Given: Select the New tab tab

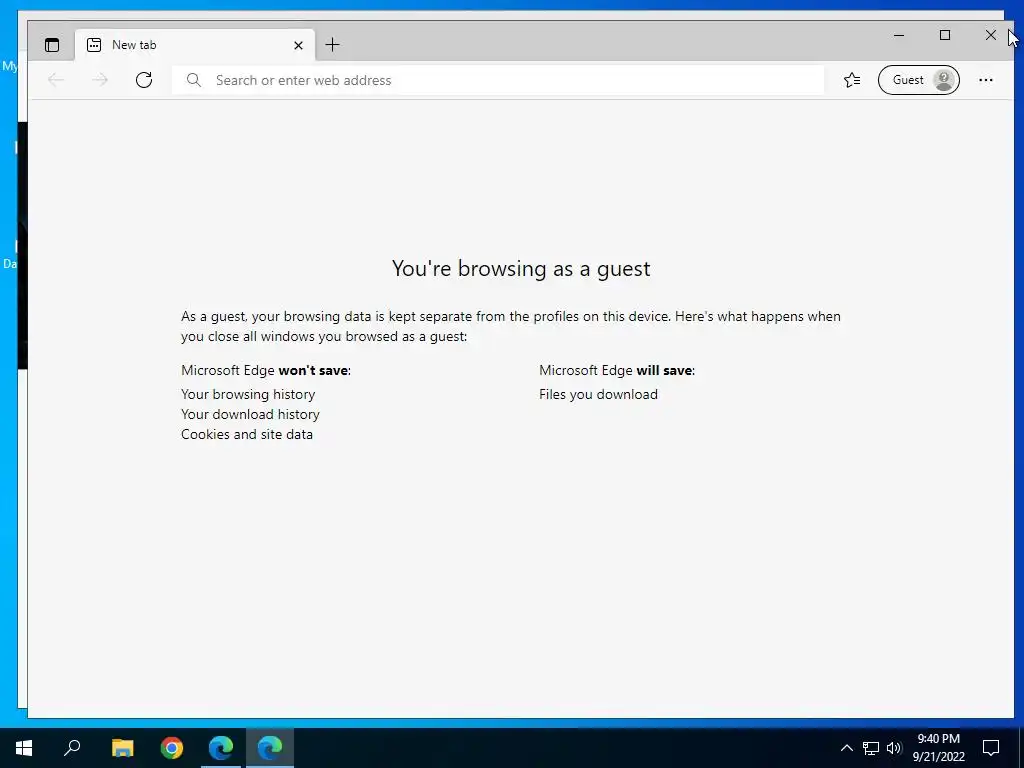Looking at the screenshot, I should (195, 45).
